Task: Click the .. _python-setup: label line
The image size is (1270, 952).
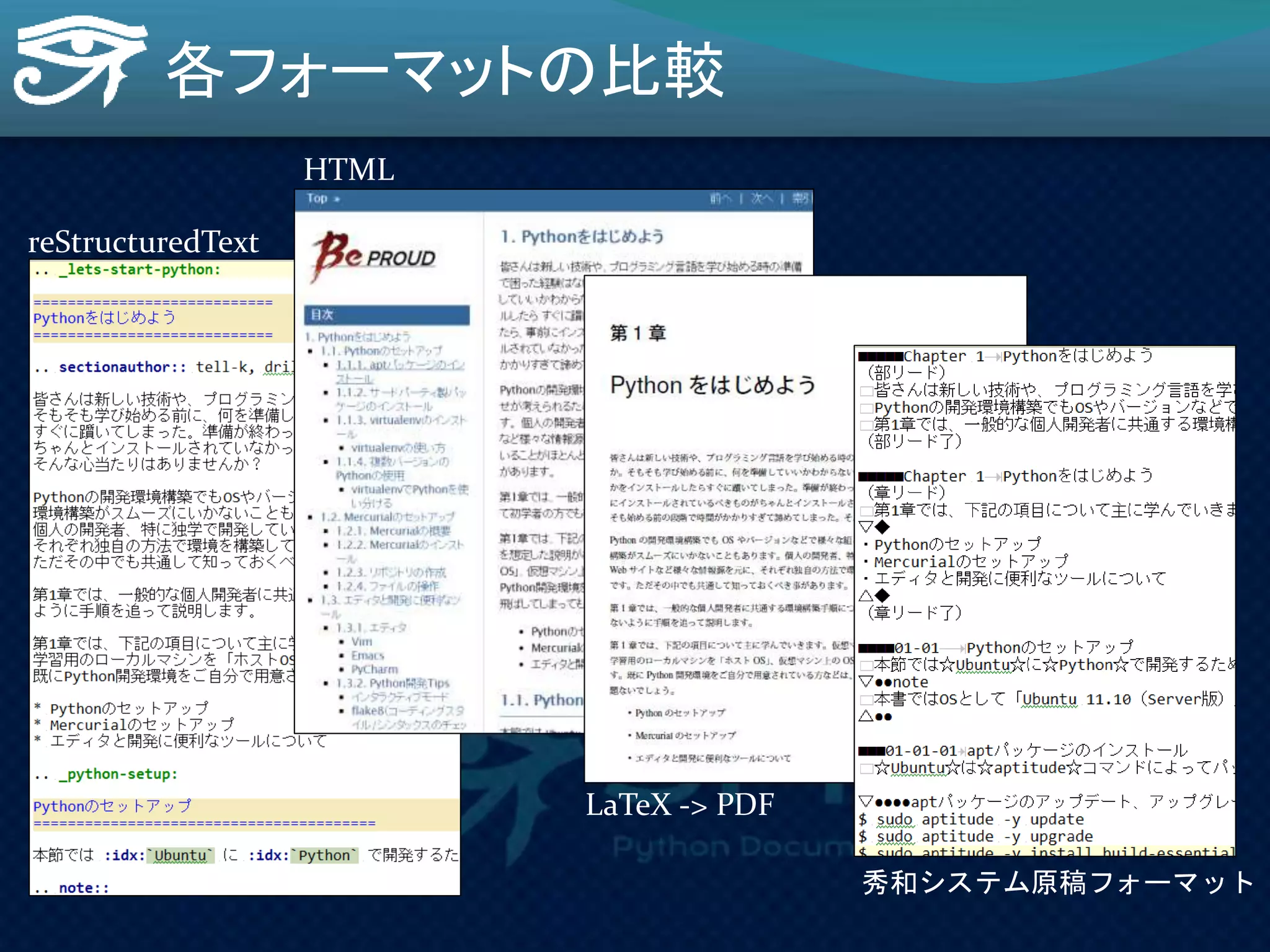Action: tap(106, 774)
